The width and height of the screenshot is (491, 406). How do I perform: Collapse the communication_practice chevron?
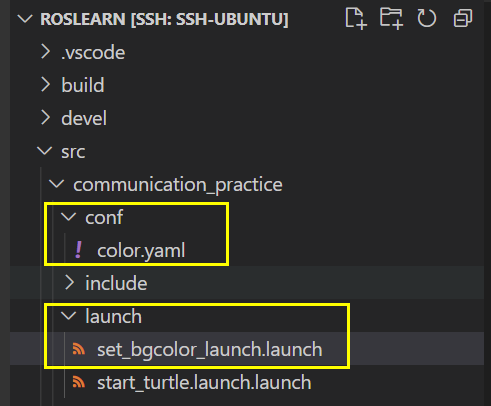pyautogui.click(x=57, y=184)
